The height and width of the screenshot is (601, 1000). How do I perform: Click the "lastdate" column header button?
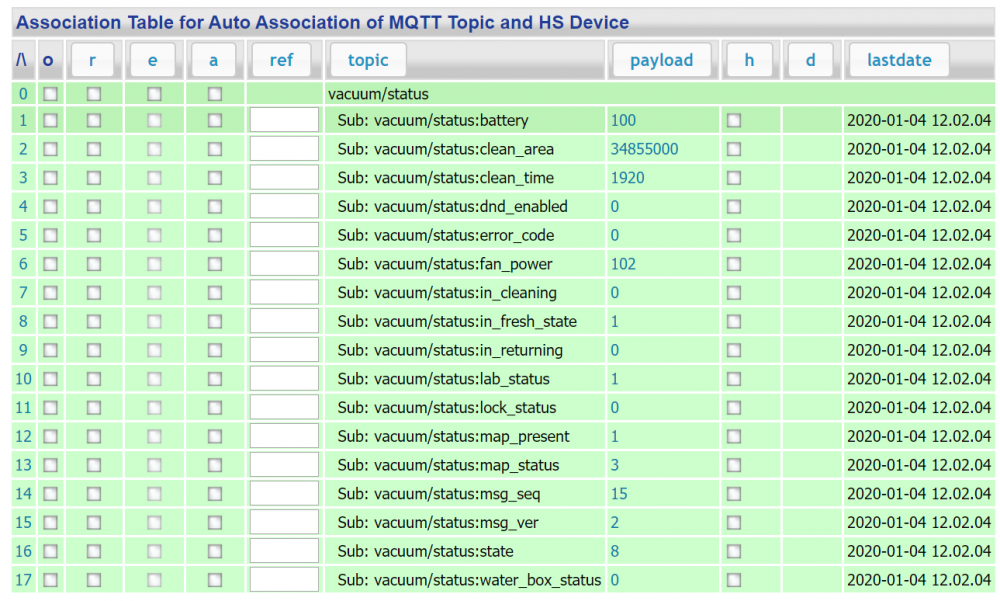[x=897, y=60]
